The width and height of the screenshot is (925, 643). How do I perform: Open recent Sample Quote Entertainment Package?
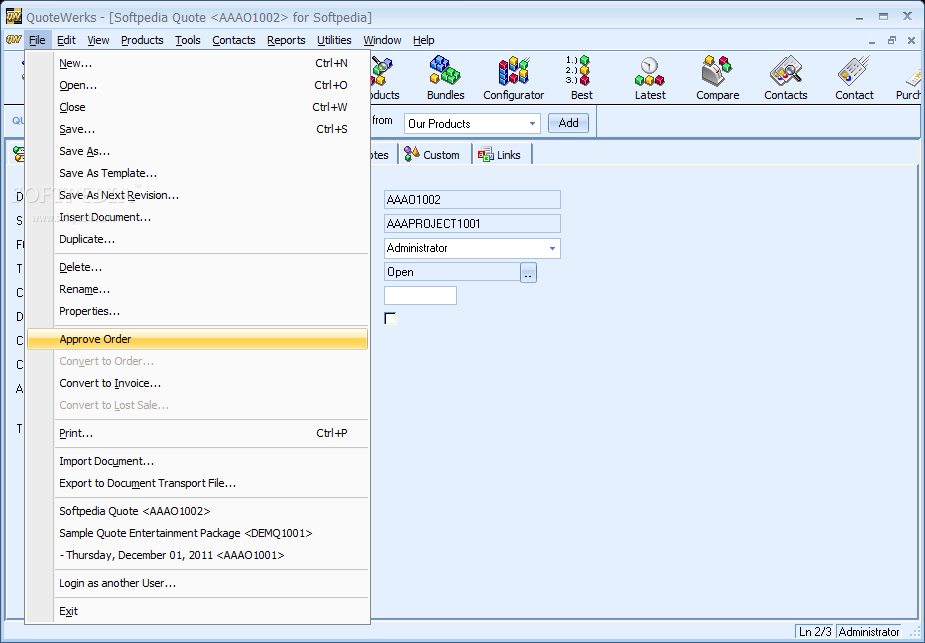(x=197, y=533)
